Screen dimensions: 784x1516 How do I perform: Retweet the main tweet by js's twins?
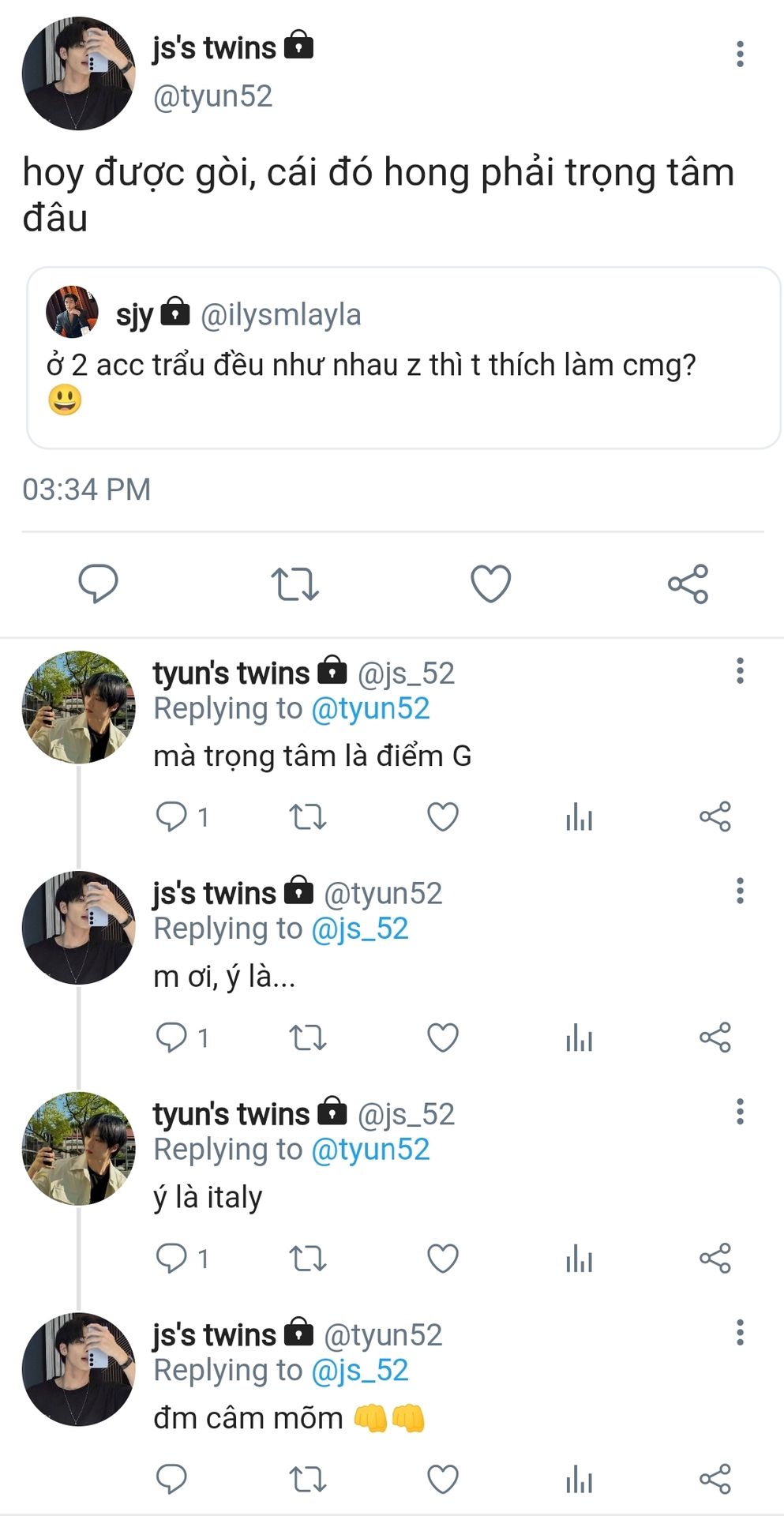294,584
